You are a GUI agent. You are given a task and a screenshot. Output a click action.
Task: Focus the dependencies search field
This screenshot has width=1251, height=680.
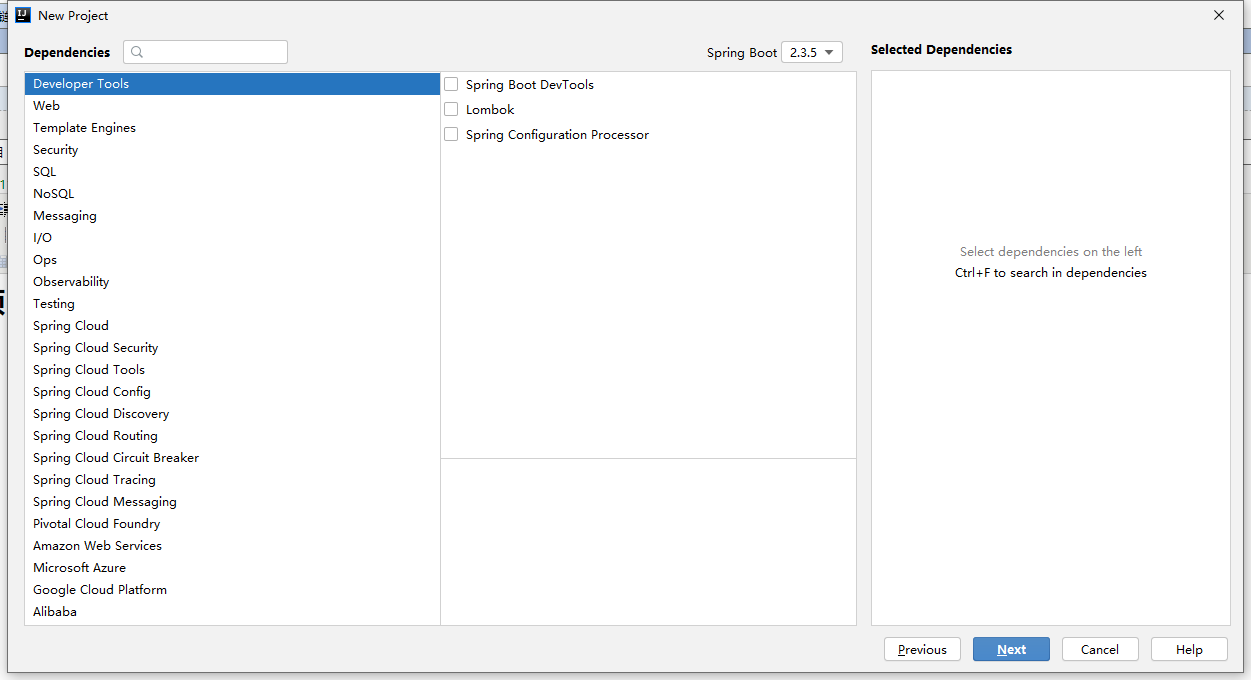pos(205,52)
